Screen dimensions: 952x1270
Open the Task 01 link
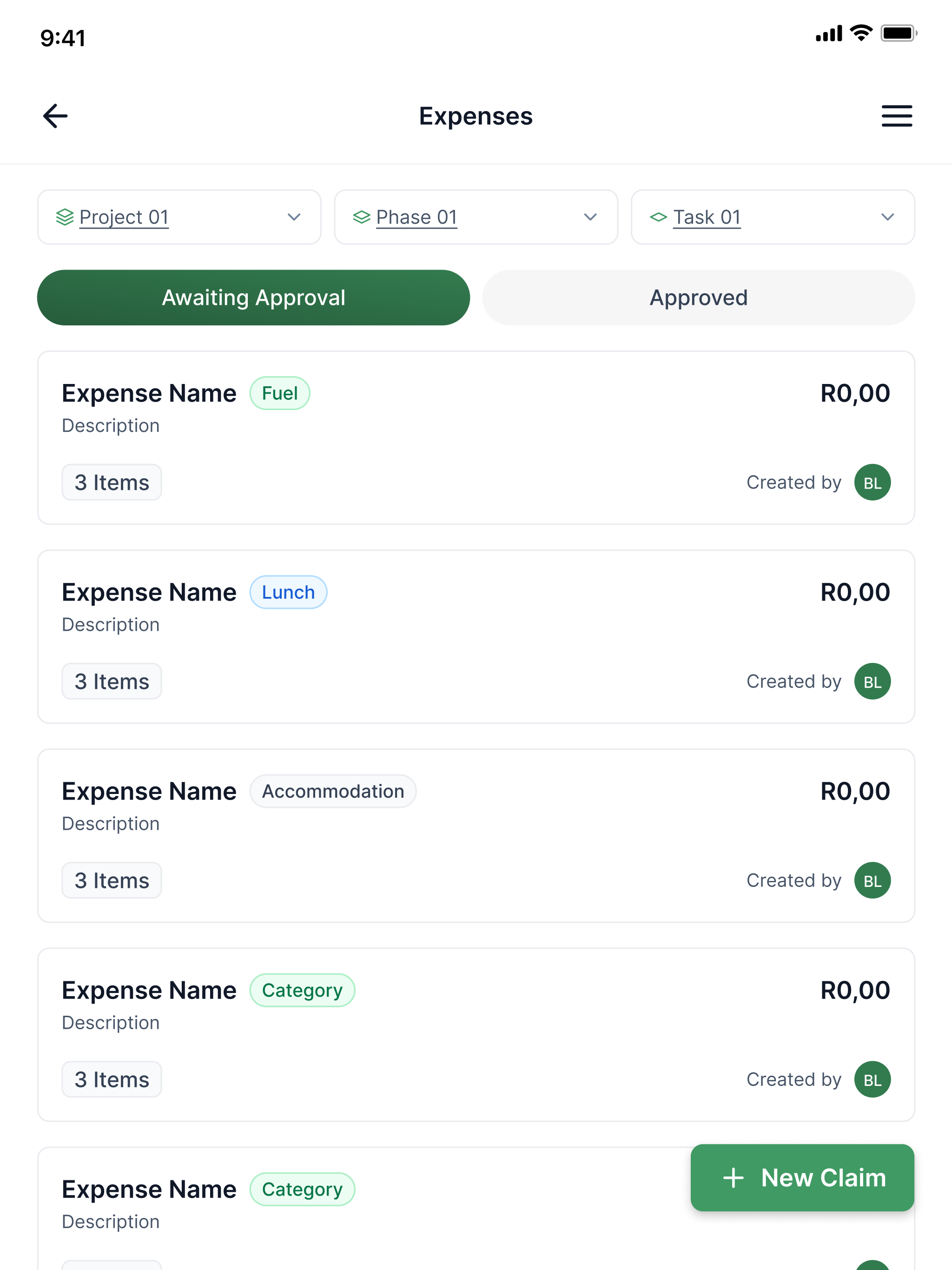tap(707, 217)
